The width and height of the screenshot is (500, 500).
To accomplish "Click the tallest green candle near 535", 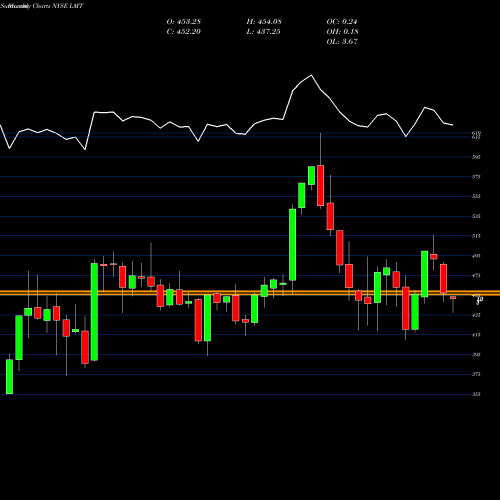I will click(x=292, y=245).
